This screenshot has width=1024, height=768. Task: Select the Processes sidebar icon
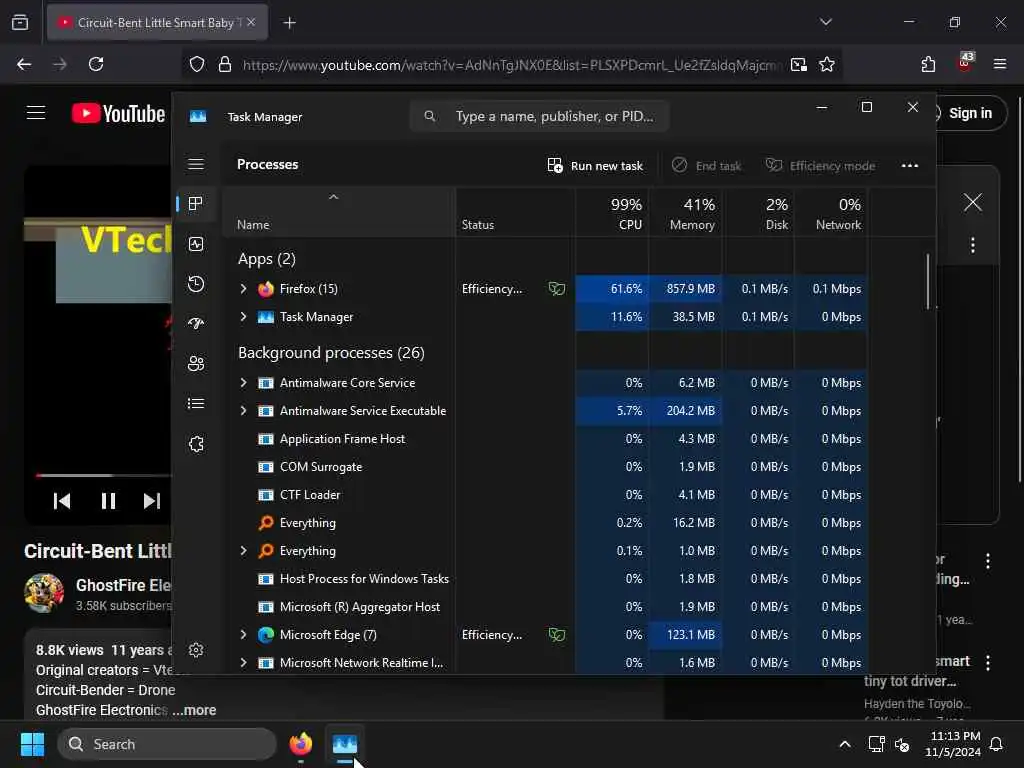[x=196, y=204]
